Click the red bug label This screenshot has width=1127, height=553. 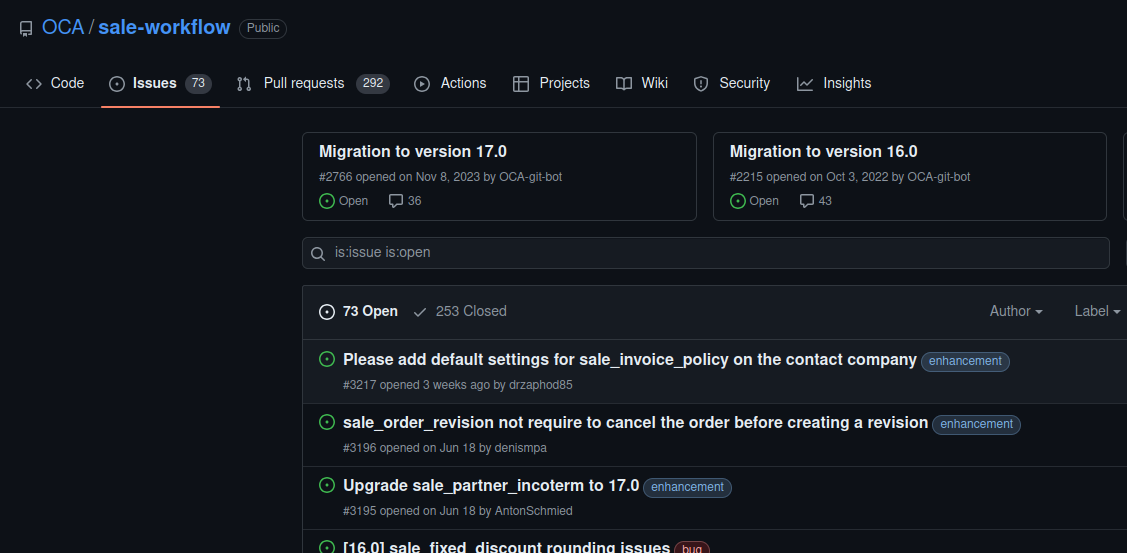(691, 548)
